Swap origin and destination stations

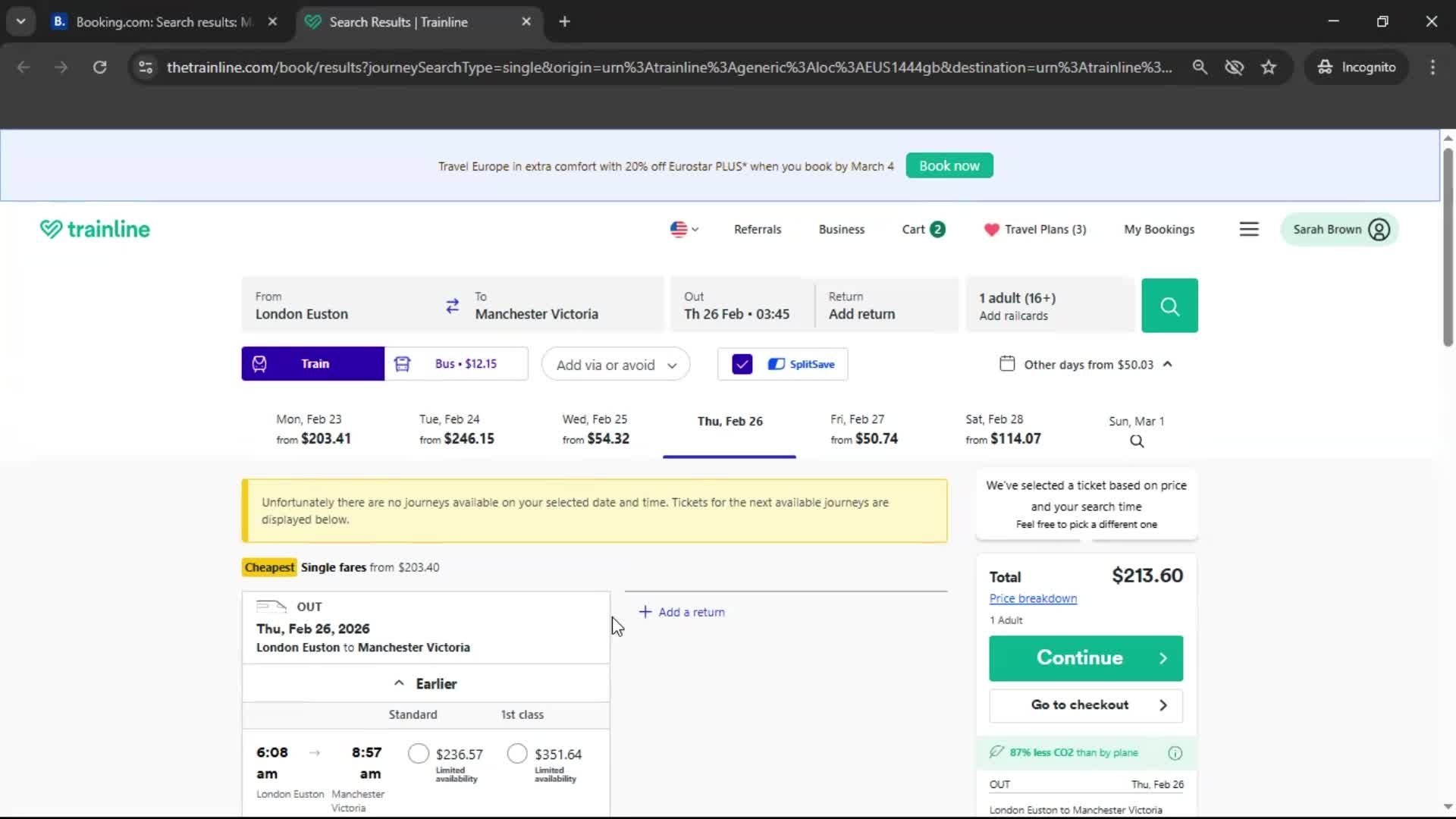click(453, 305)
